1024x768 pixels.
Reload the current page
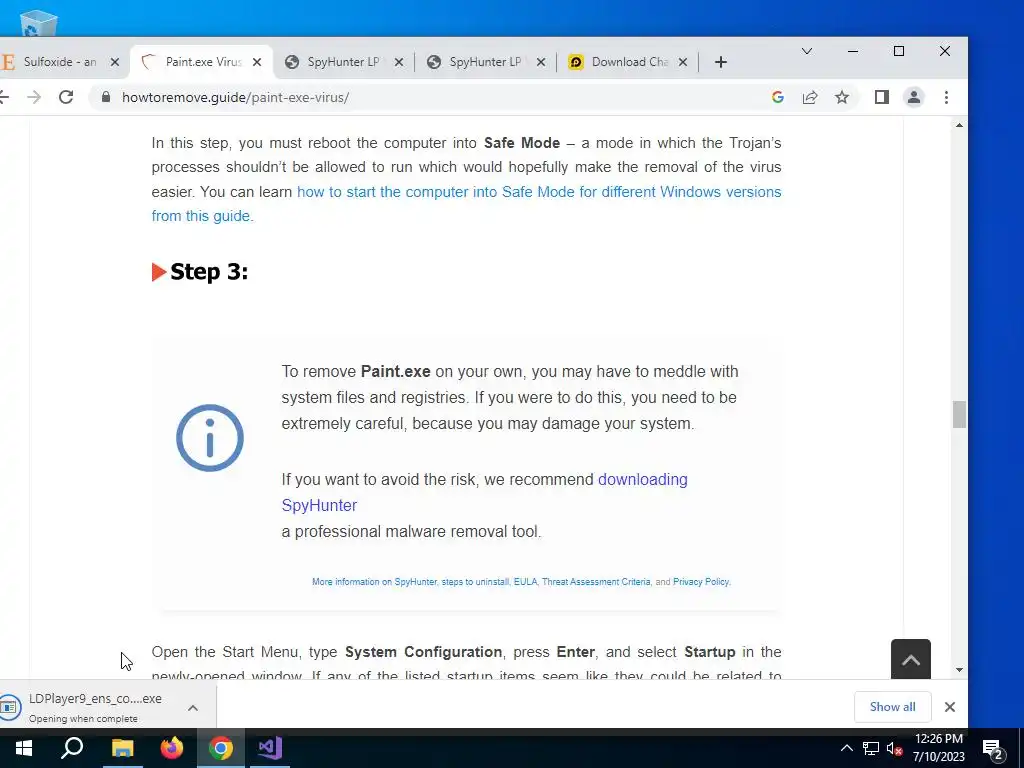(66, 97)
